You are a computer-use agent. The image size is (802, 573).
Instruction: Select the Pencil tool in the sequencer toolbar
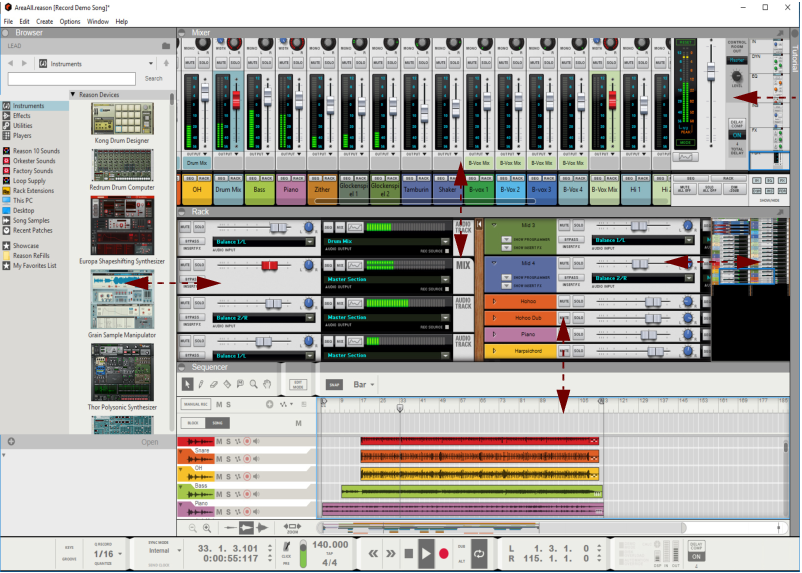[203, 384]
